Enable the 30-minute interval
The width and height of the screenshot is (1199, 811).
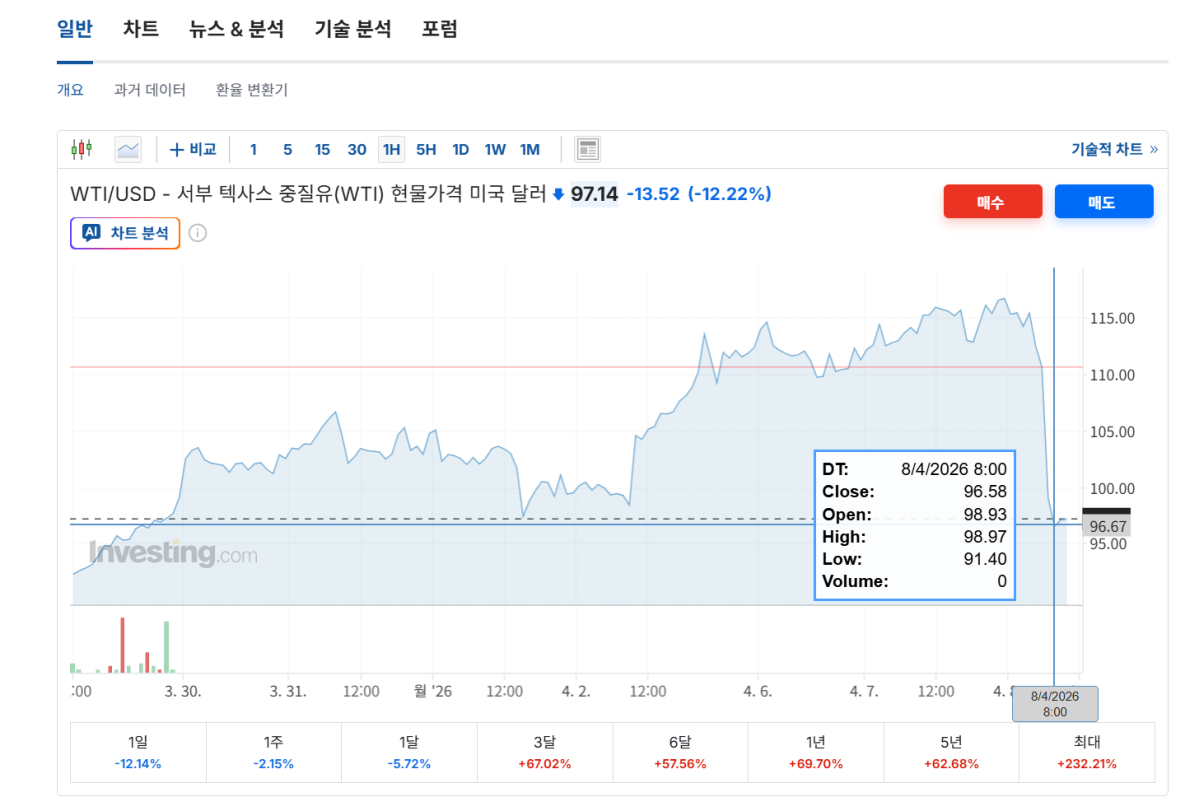(356, 148)
